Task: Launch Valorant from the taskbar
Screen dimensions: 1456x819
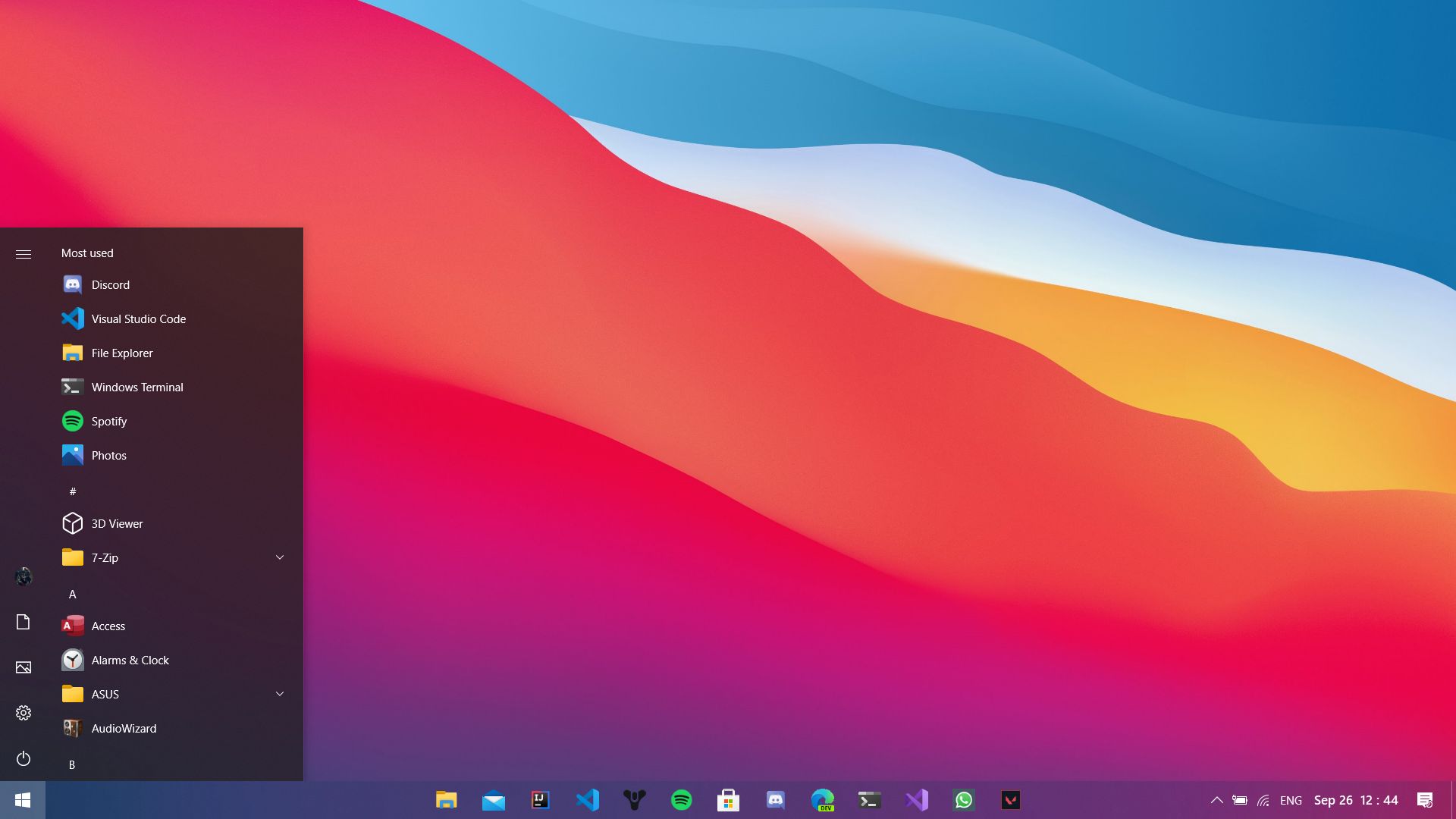Action: tap(1011, 799)
